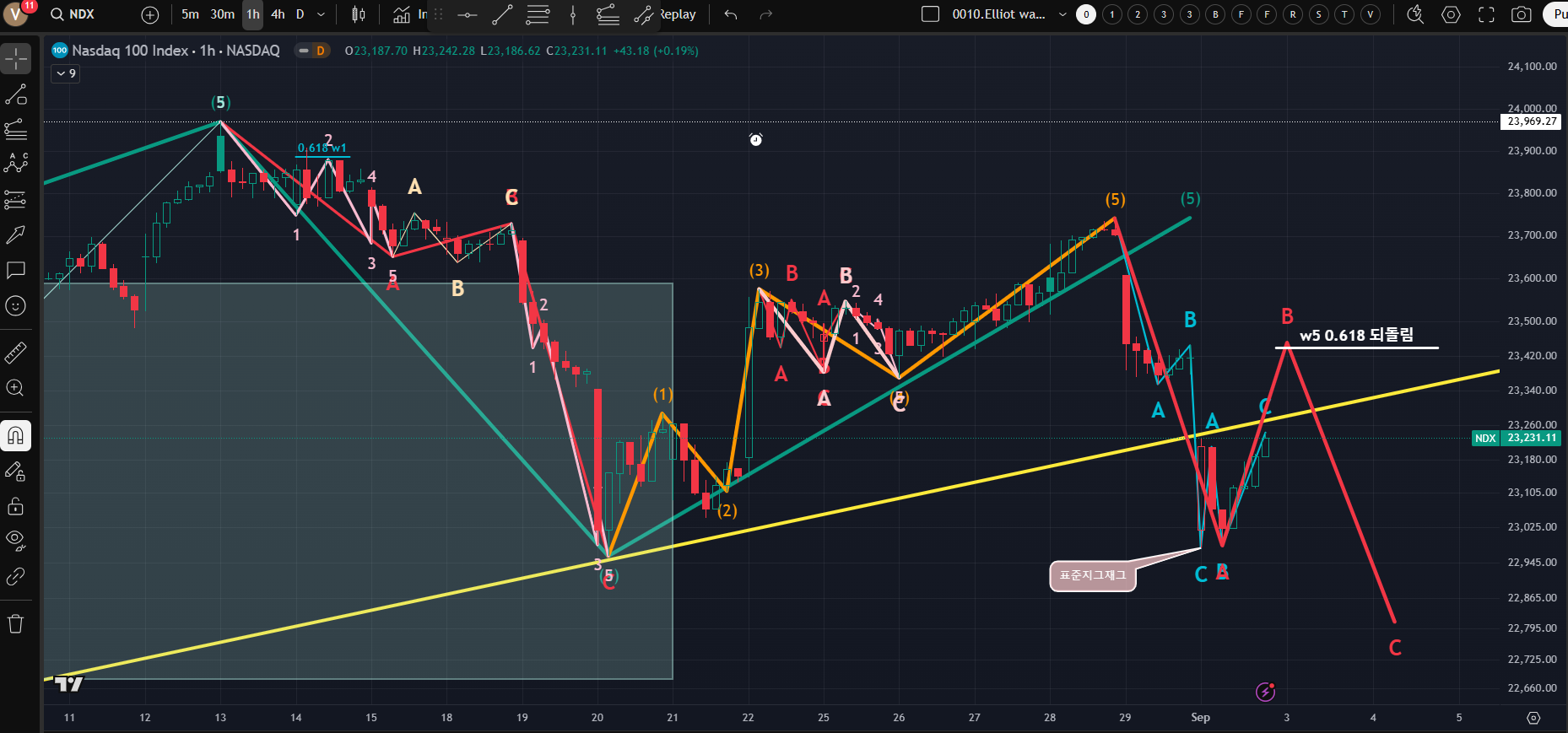The width and height of the screenshot is (1568, 733).
Task: Toggle lock all drawing tools
Action: (x=16, y=506)
